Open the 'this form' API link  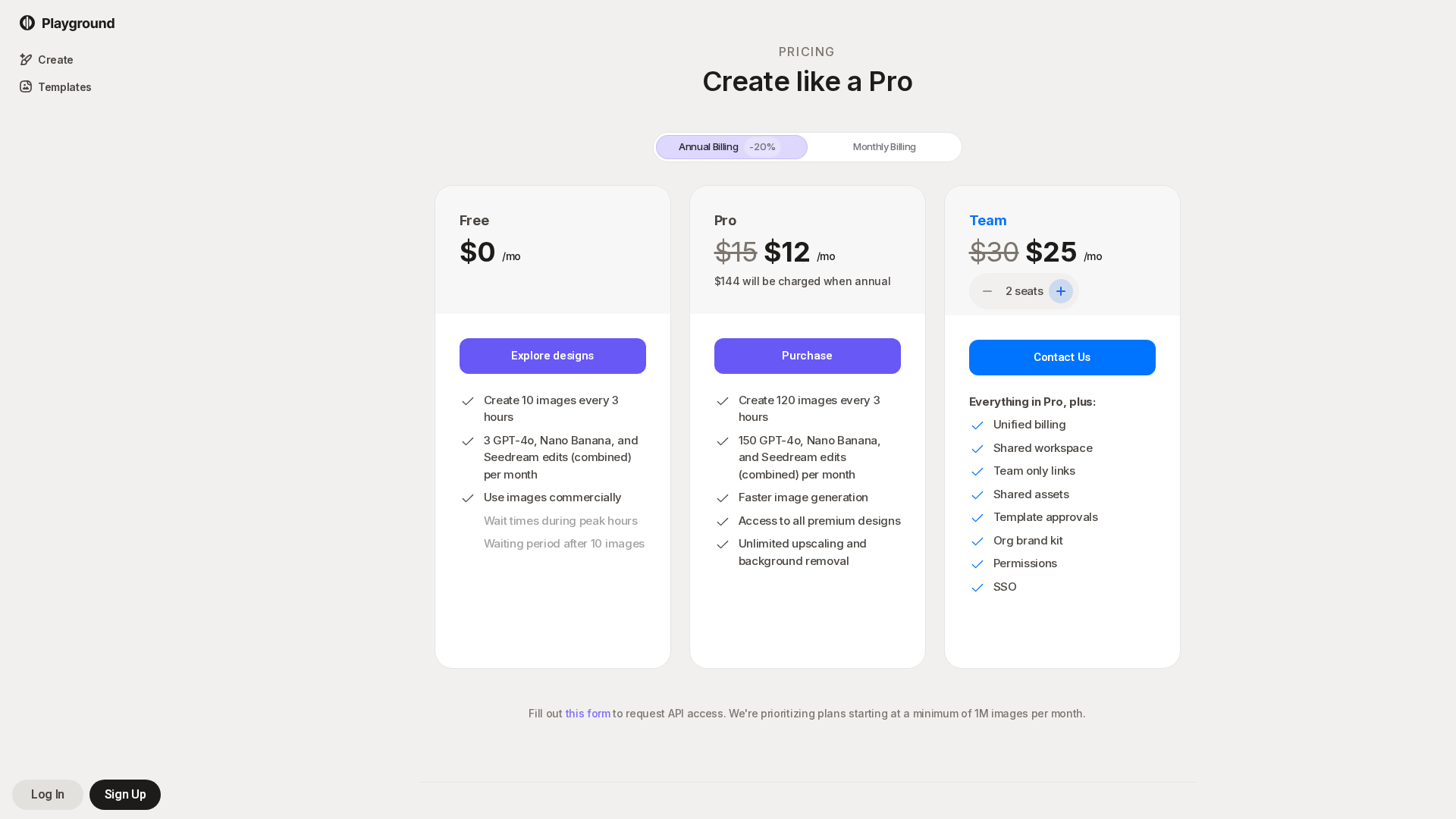point(588,714)
